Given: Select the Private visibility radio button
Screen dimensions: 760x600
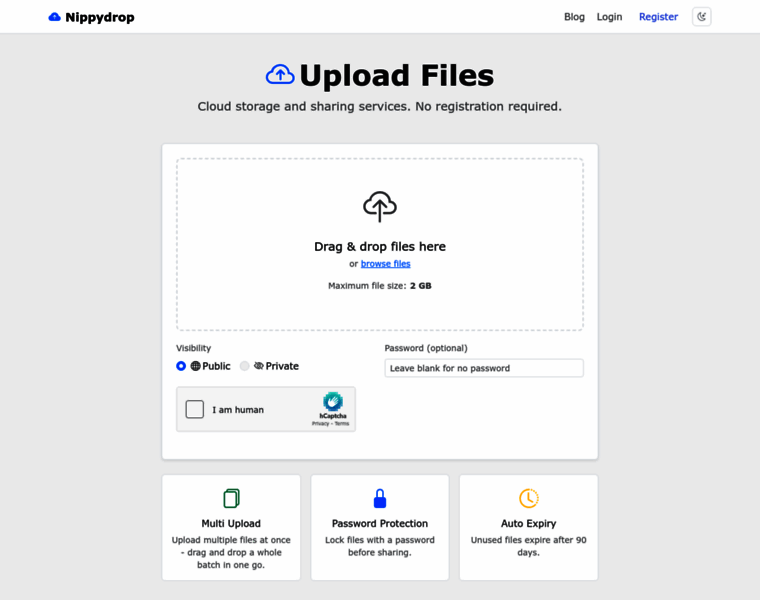Looking at the screenshot, I should pyautogui.click(x=245, y=366).
